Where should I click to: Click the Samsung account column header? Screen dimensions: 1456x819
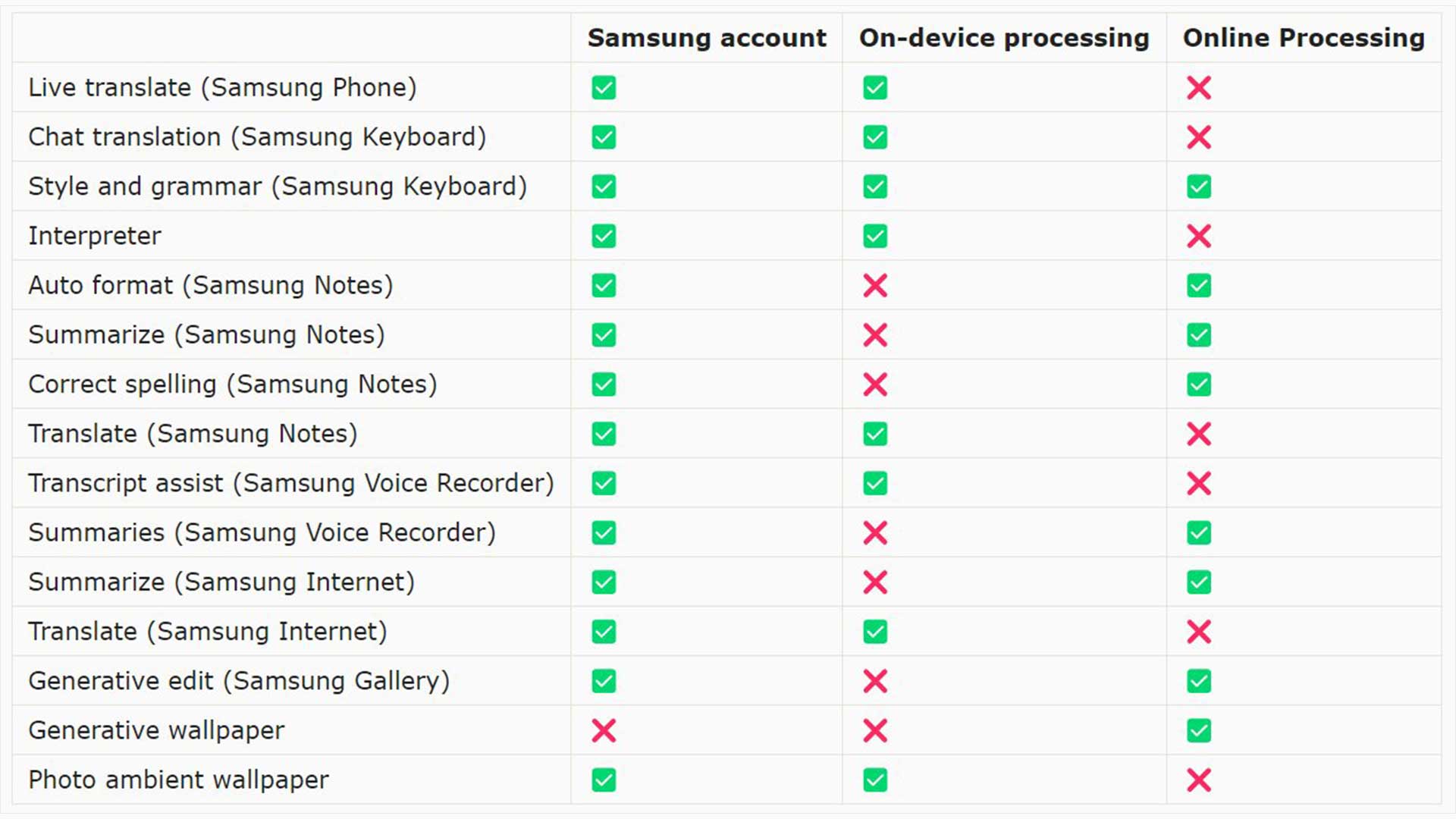pyautogui.click(x=706, y=38)
